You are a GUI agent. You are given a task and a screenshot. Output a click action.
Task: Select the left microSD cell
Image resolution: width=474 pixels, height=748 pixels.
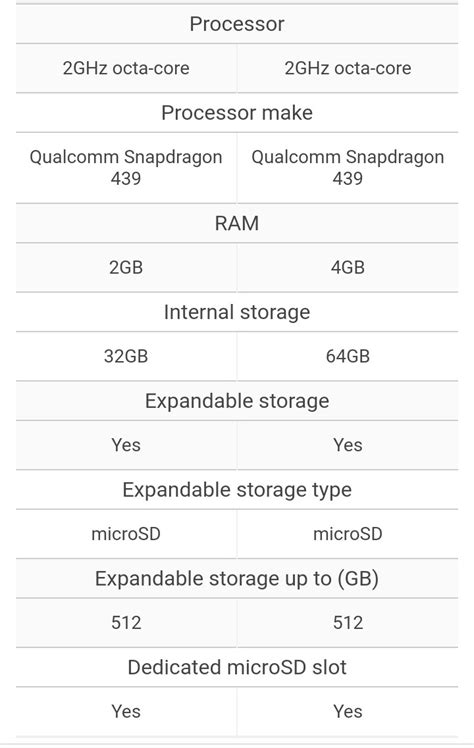pos(126,534)
